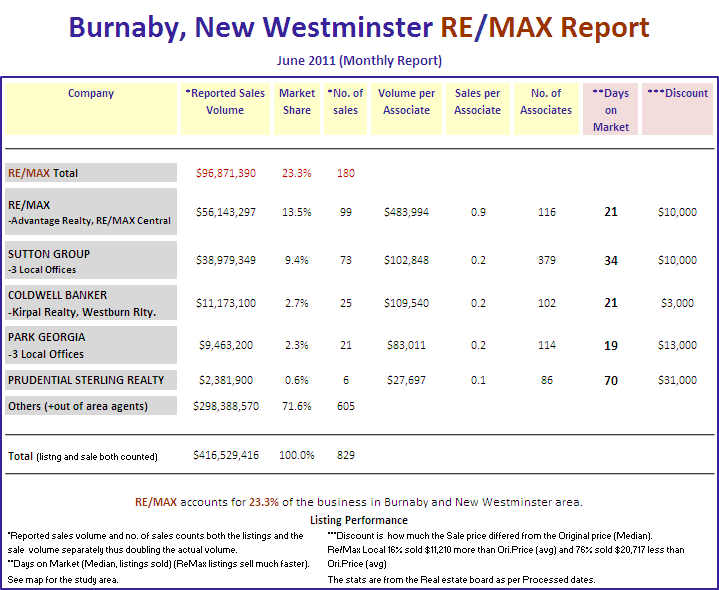
Task: Select the Sales per Associate header
Action: pyautogui.click(x=477, y=109)
